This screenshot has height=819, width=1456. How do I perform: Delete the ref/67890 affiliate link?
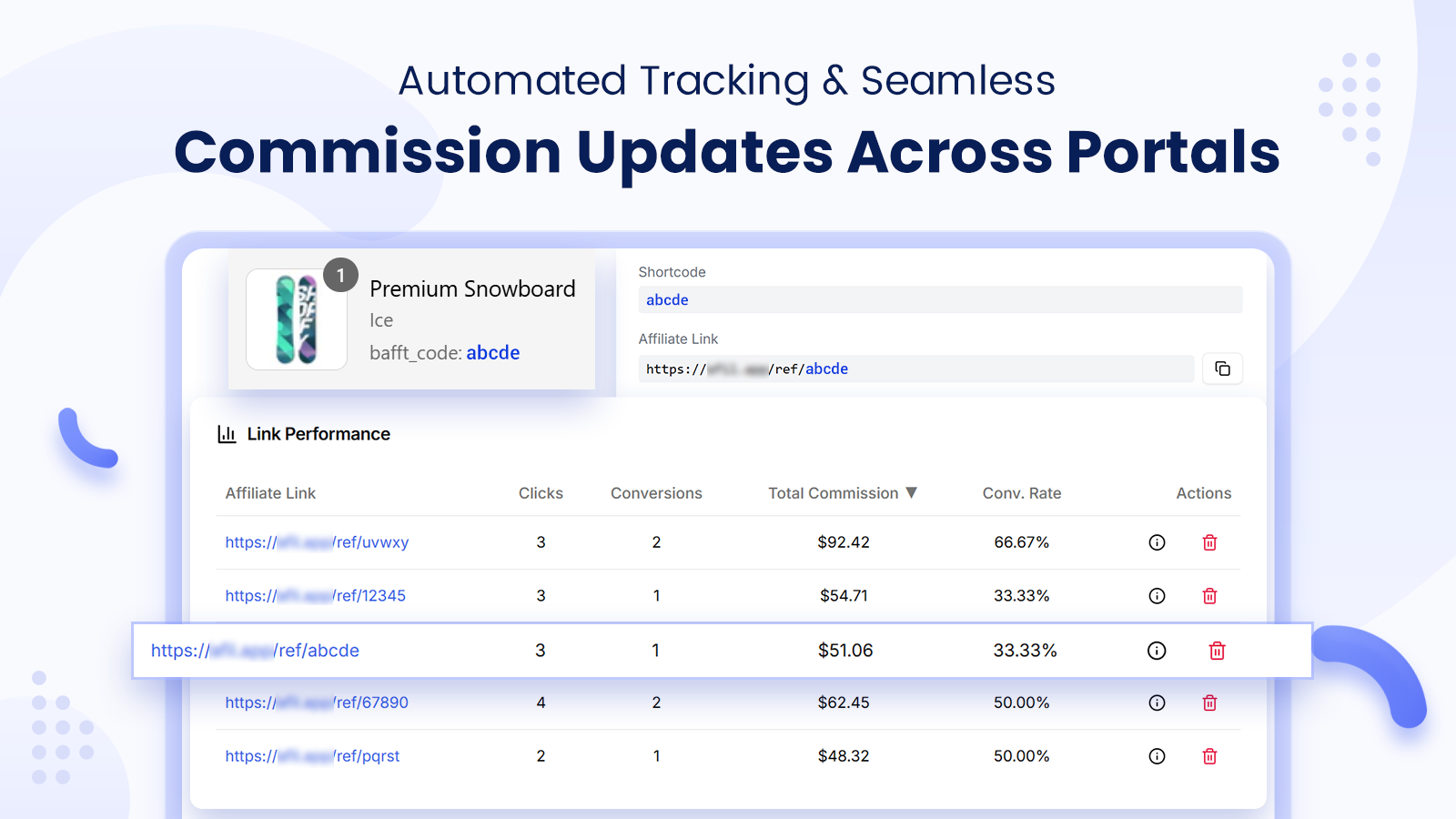point(1209,703)
